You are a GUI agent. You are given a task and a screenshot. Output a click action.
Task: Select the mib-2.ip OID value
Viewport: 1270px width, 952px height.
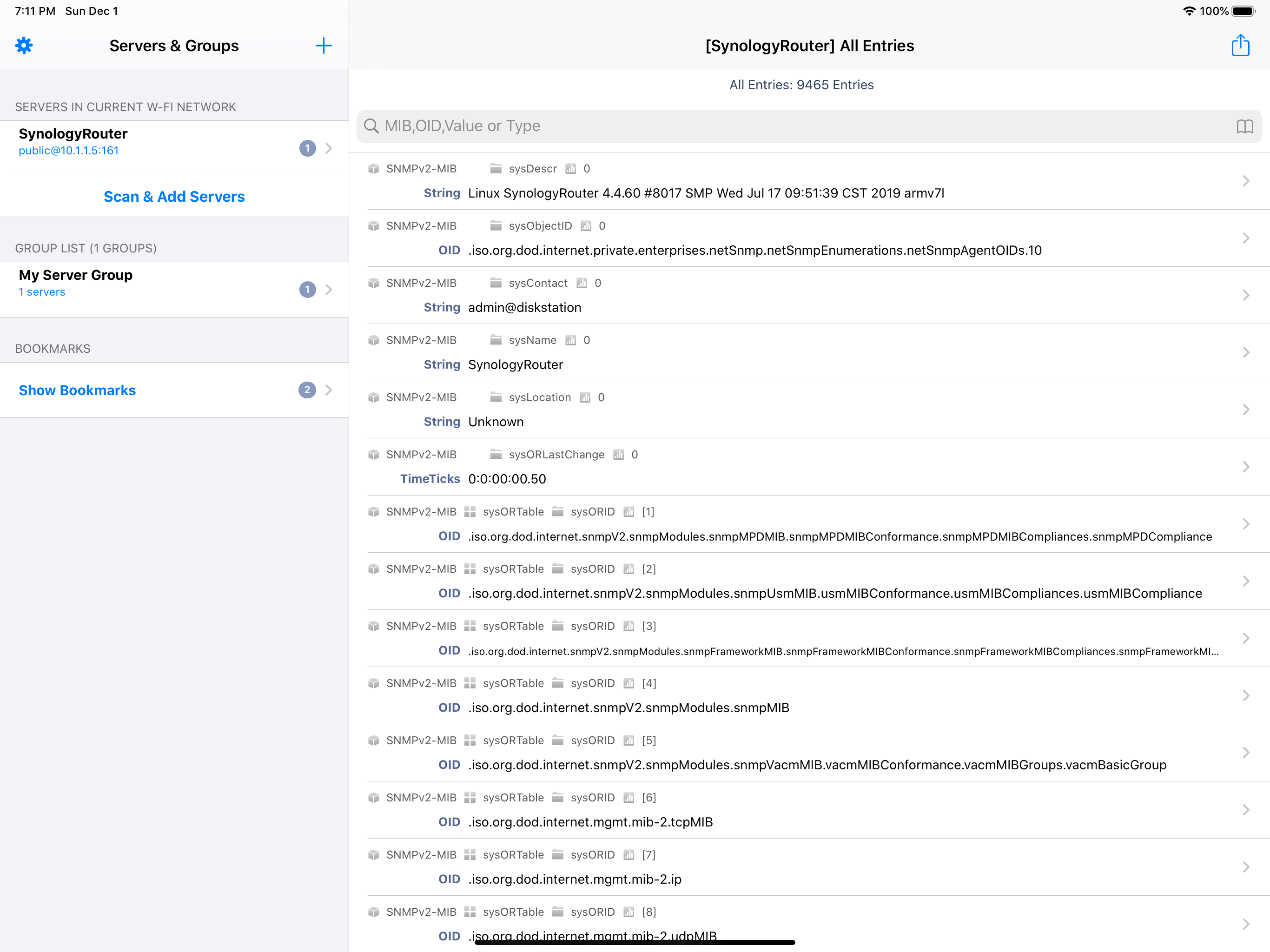[575, 879]
